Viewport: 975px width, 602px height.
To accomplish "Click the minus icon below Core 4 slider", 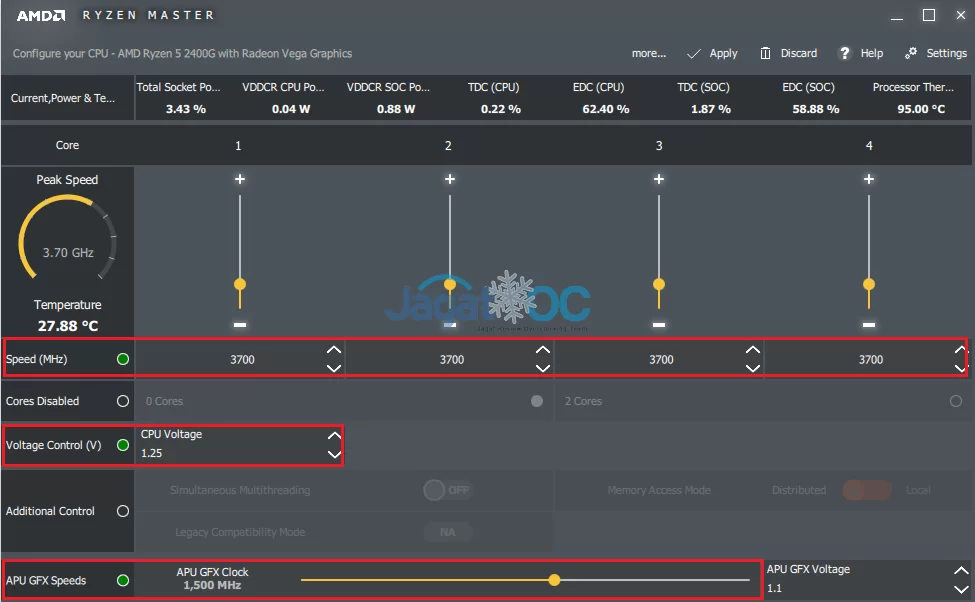I will (x=869, y=325).
